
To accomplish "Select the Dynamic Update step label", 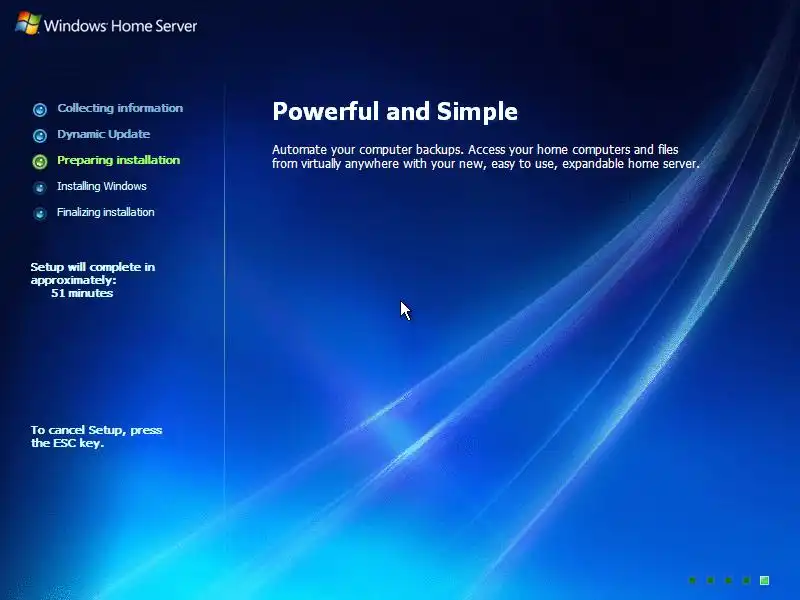I will [104, 134].
